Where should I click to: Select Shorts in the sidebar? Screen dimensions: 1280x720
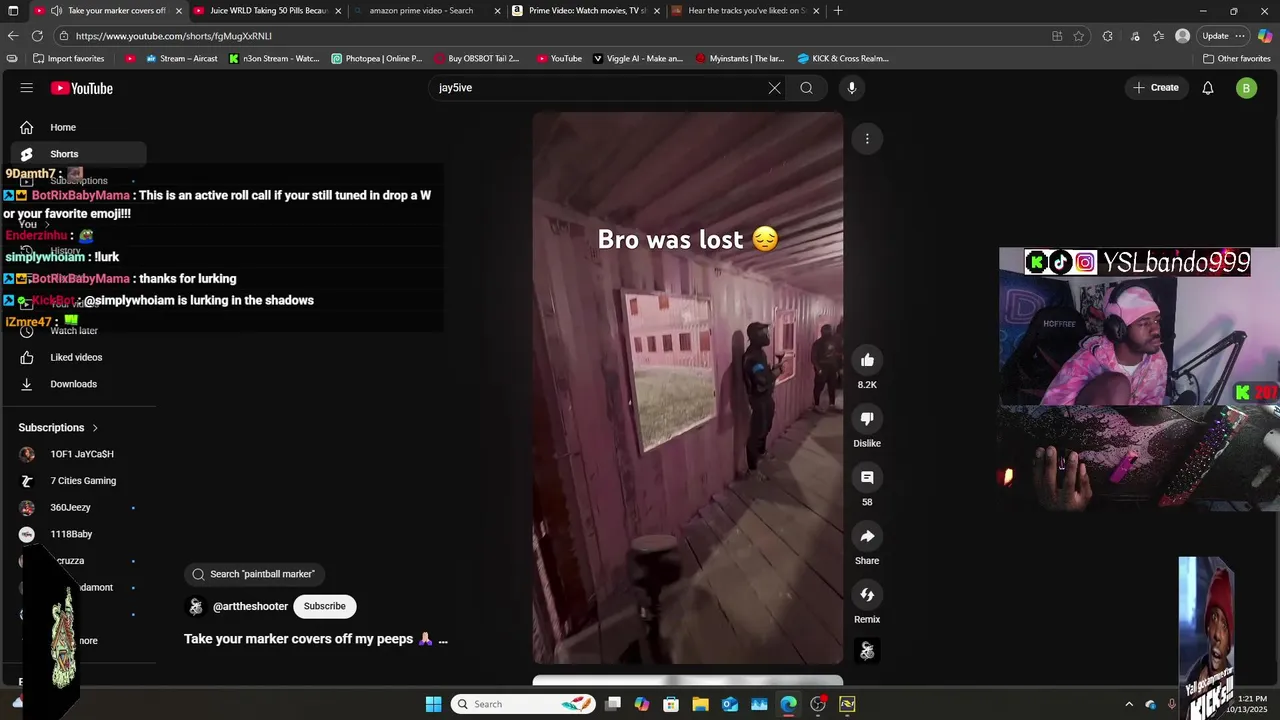click(78, 154)
